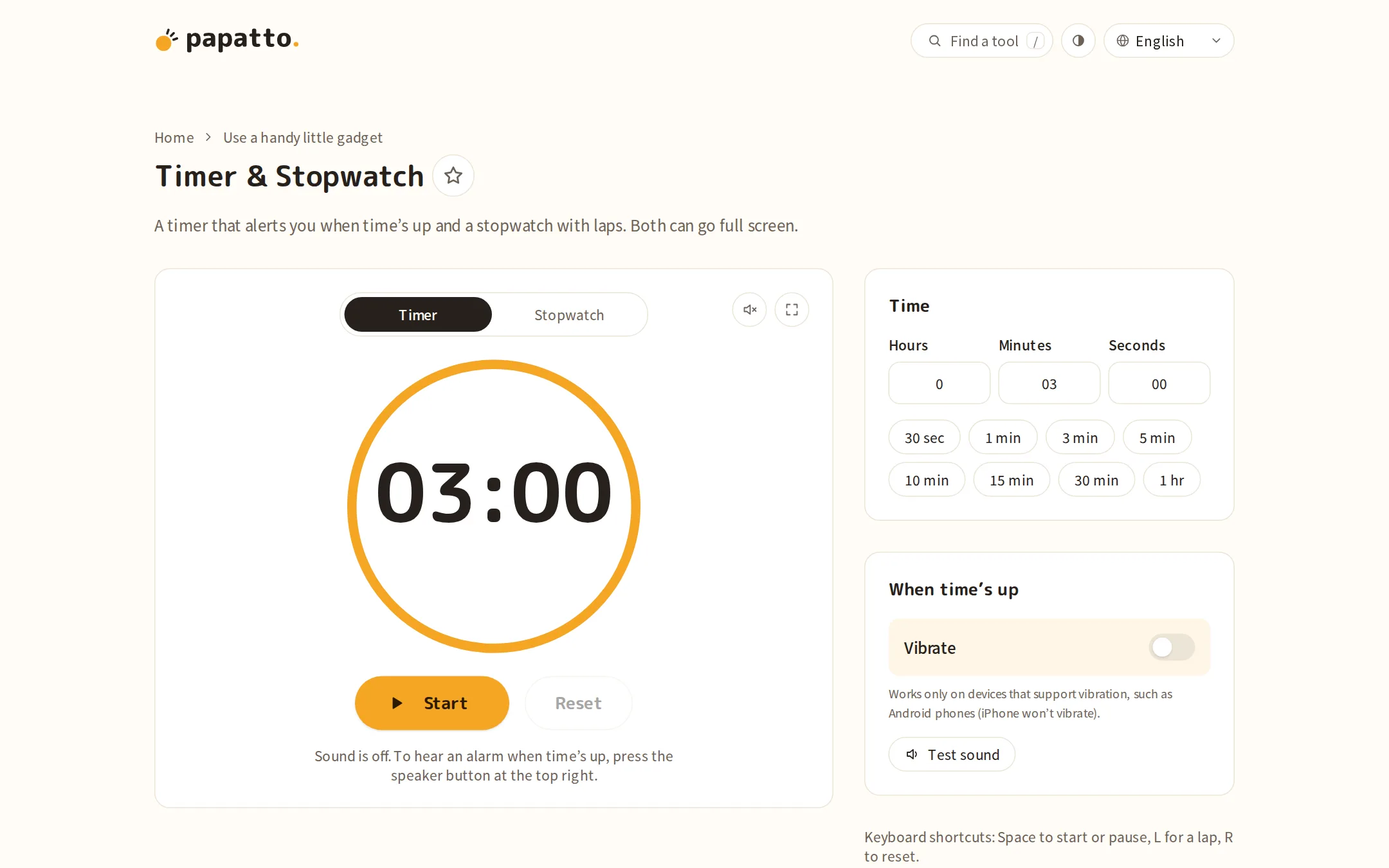Choose the 5 min preset
The width and height of the screenshot is (1389, 868).
pos(1157,437)
